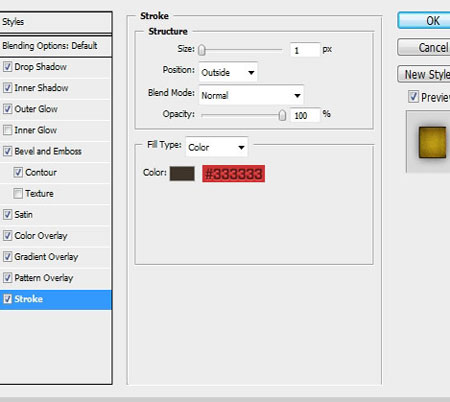
Task: Open the Position dropdown showing Outside
Action: [228, 72]
